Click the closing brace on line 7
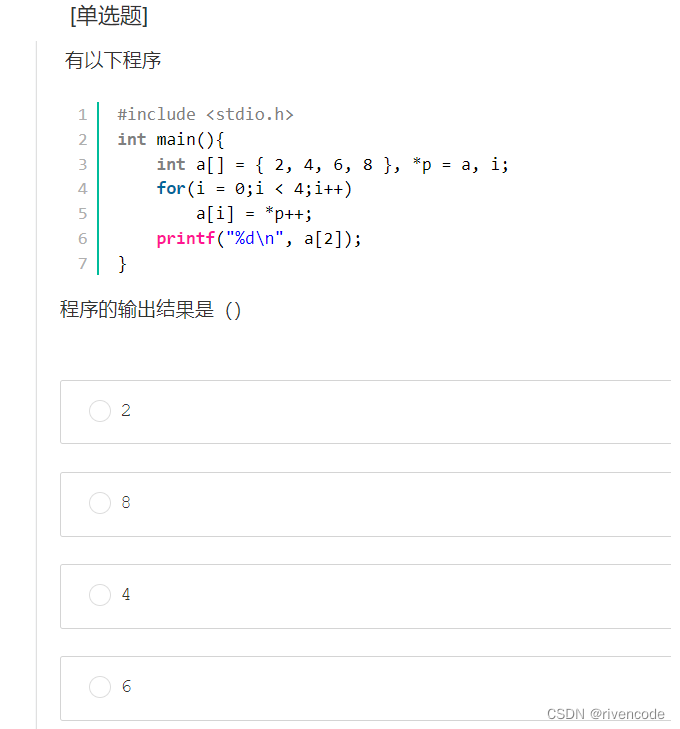This screenshot has height=729, width=680. 122,264
